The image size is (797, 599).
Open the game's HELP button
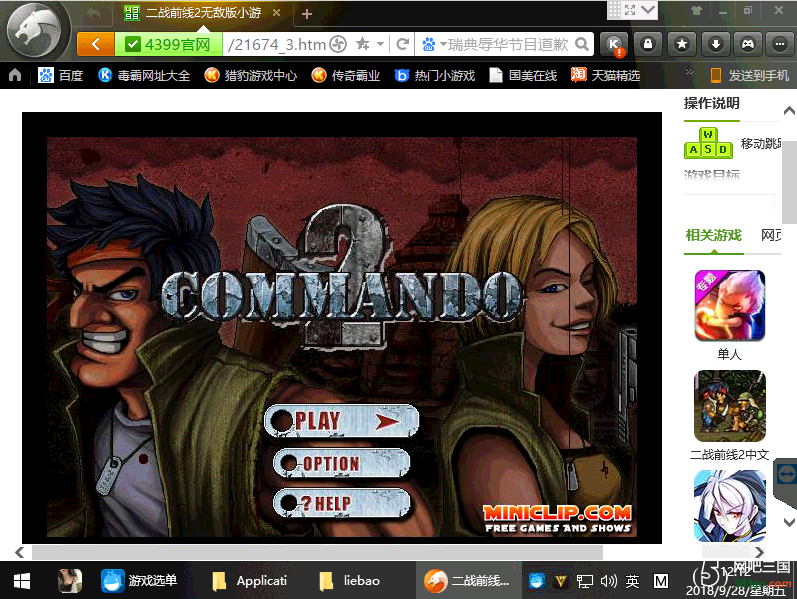pyautogui.click(x=342, y=503)
